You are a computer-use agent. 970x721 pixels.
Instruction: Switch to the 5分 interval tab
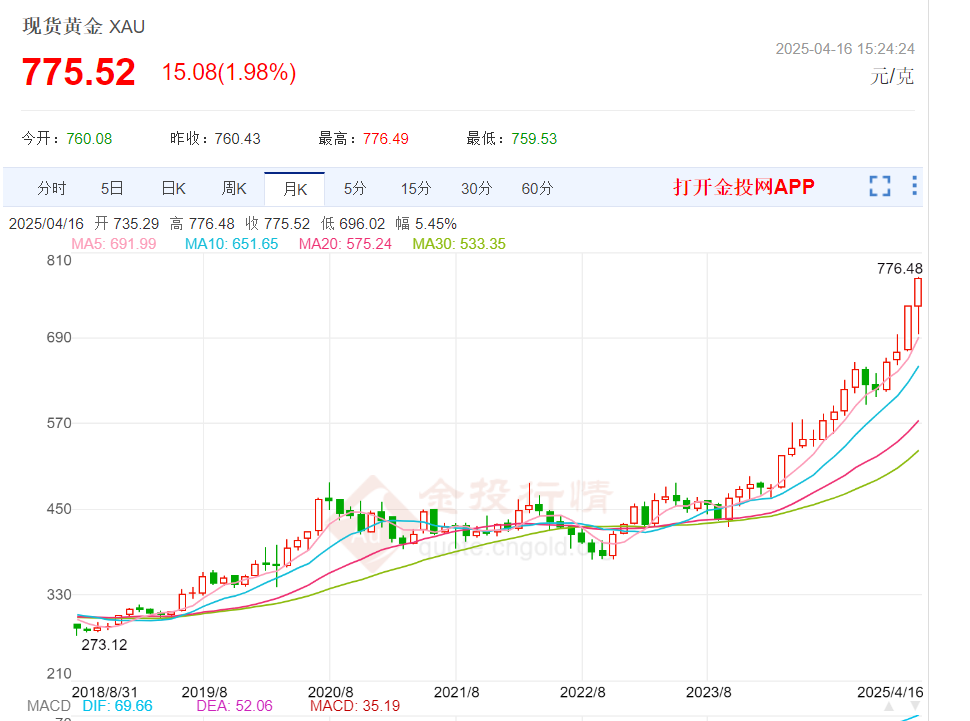pyautogui.click(x=355, y=188)
